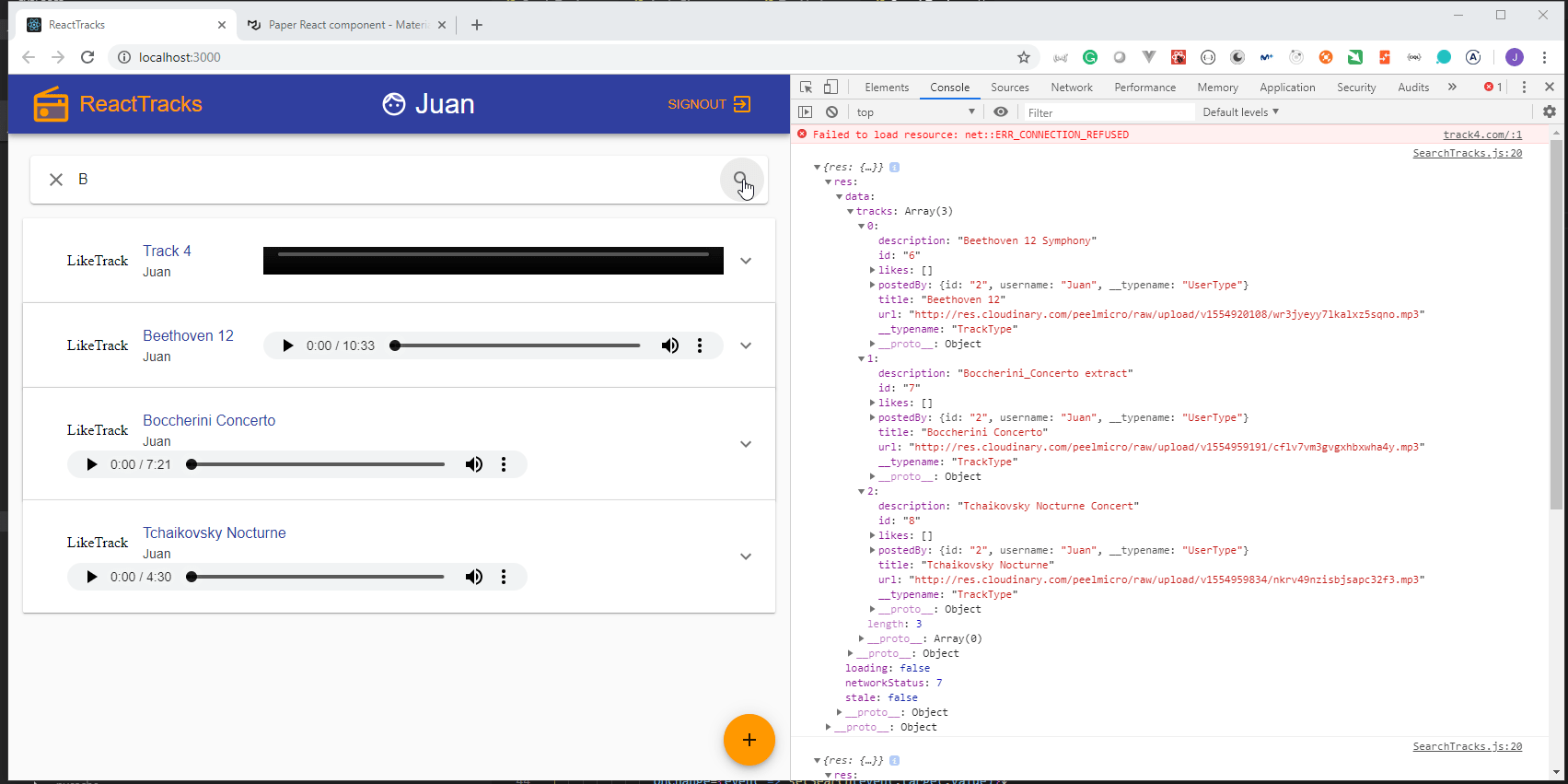
Task: Click the Boccherini Concerto seek slider
Action: pyautogui.click(x=318, y=464)
